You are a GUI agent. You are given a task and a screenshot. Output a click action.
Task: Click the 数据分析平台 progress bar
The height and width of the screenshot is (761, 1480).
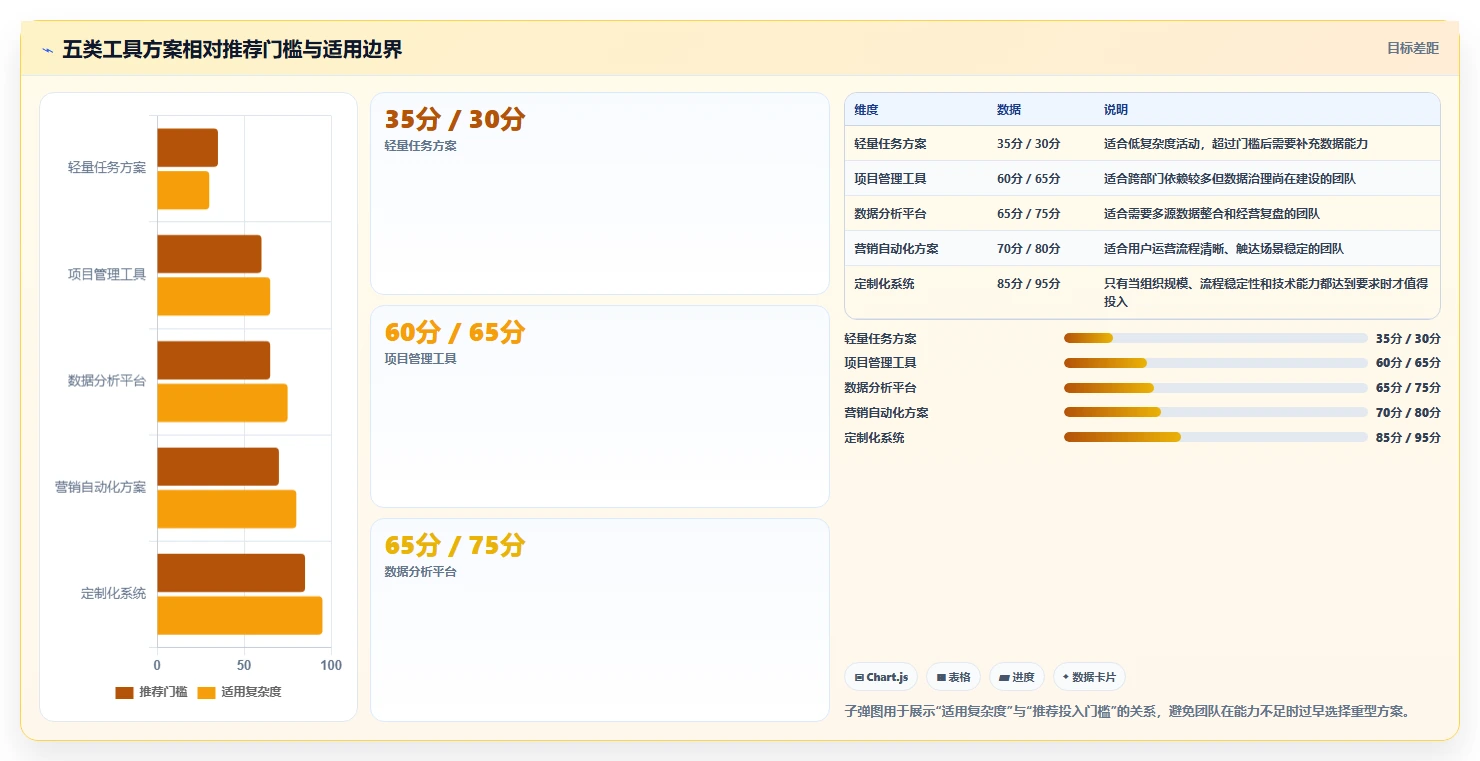(x=1216, y=388)
